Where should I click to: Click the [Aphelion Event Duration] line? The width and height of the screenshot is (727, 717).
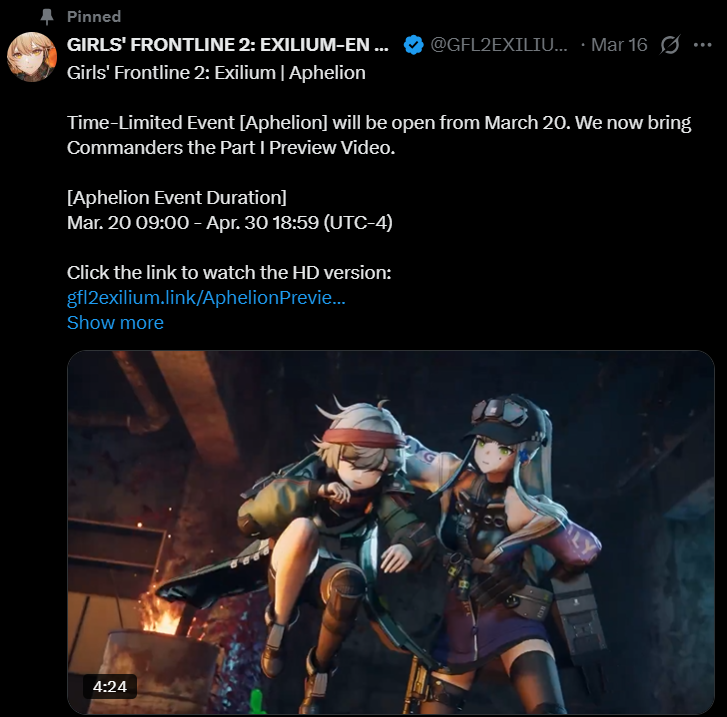(x=177, y=198)
